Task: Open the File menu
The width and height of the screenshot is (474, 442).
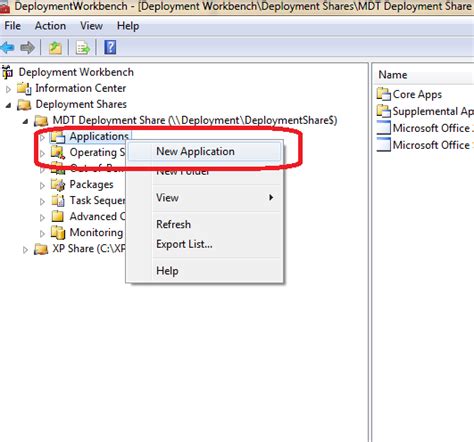Action: coord(12,26)
